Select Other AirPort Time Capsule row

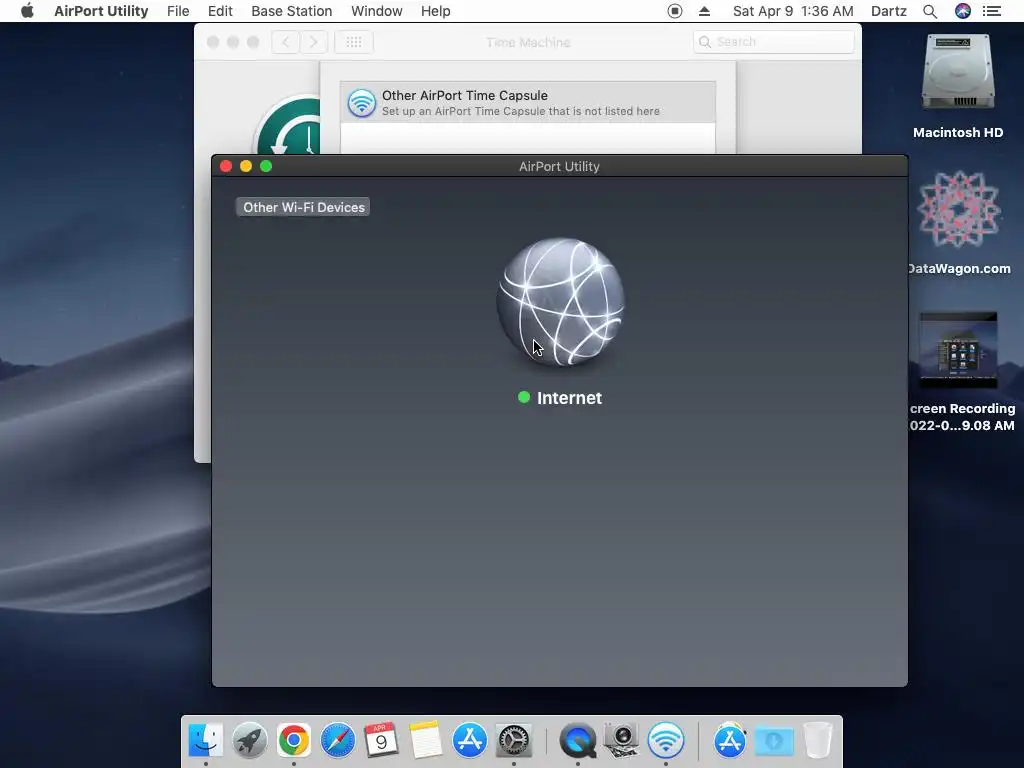point(528,103)
